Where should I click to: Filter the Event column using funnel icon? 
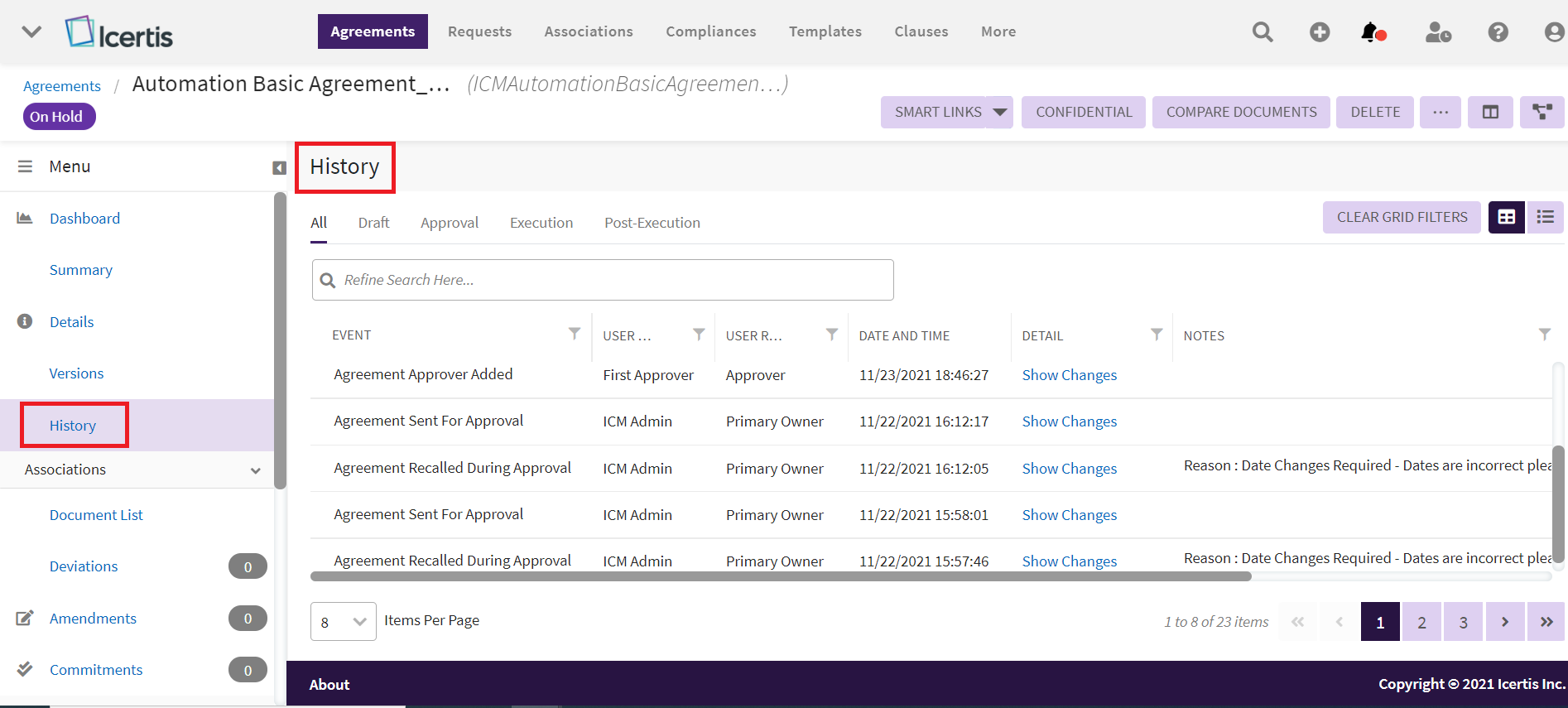pos(574,334)
